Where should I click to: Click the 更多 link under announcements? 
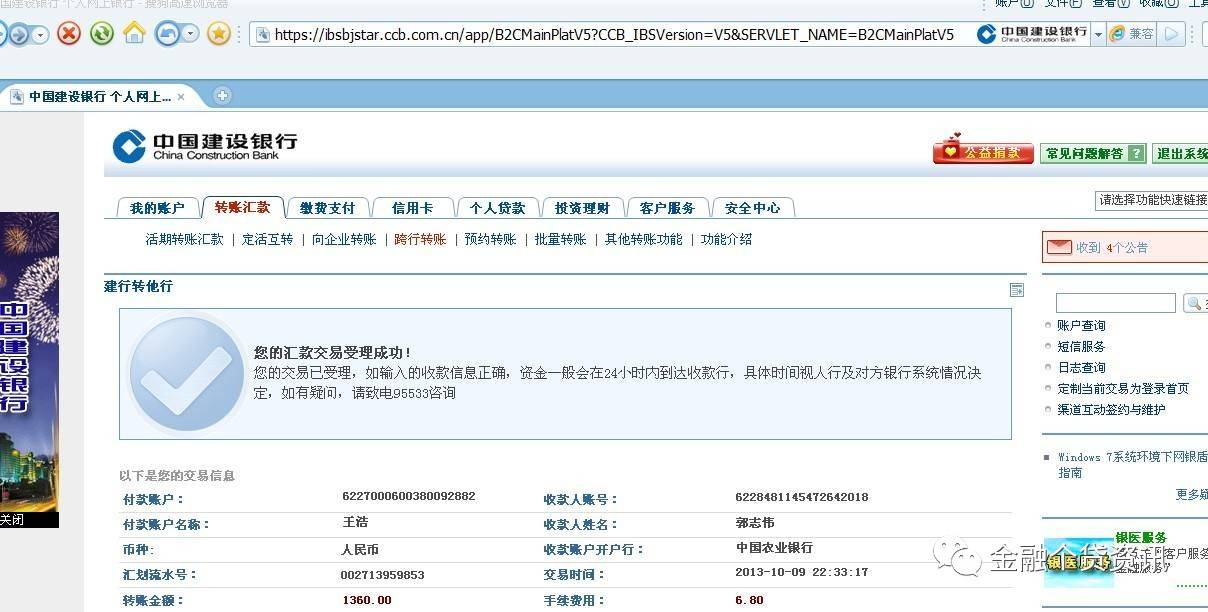click(x=1191, y=494)
